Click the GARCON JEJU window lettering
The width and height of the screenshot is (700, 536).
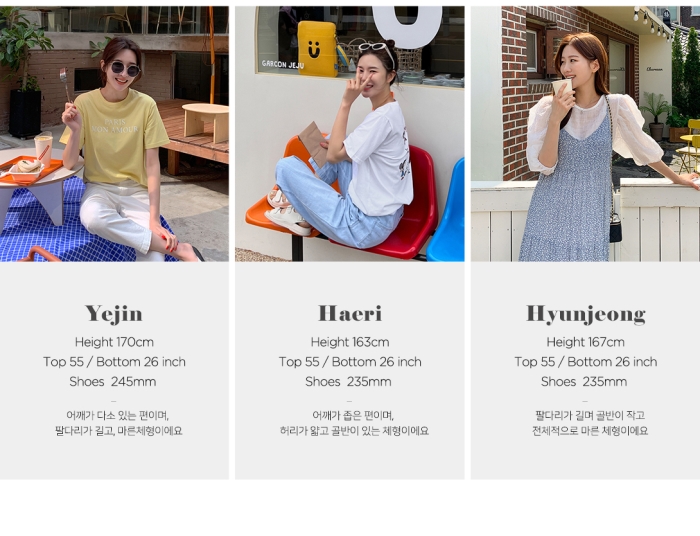coord(283,64)
